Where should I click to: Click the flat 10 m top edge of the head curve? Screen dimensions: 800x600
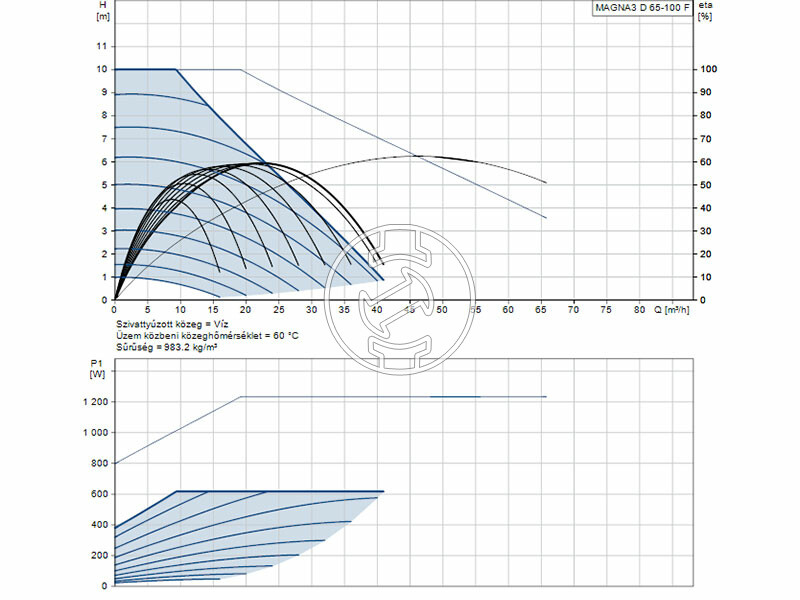coord(145,69)
